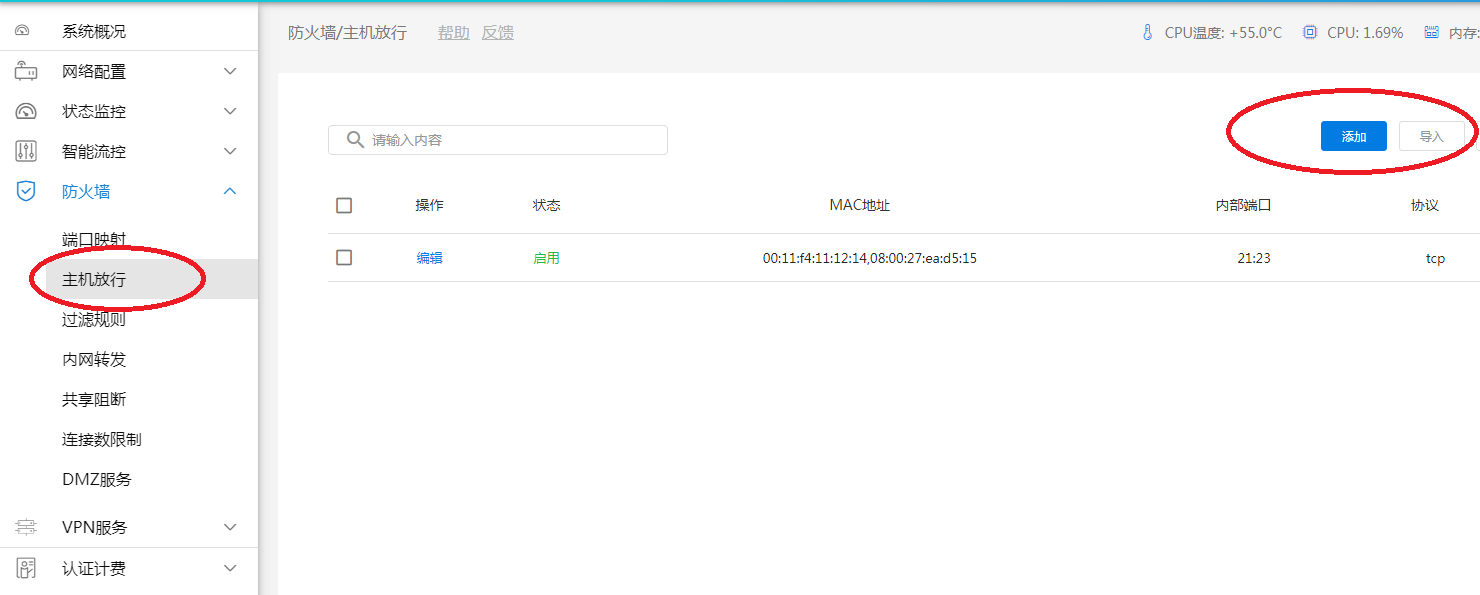The width and height of the screenshot is (1480, 595).
Task: Check the checkbox for the tcp 21:23 row
Action: 344,258
